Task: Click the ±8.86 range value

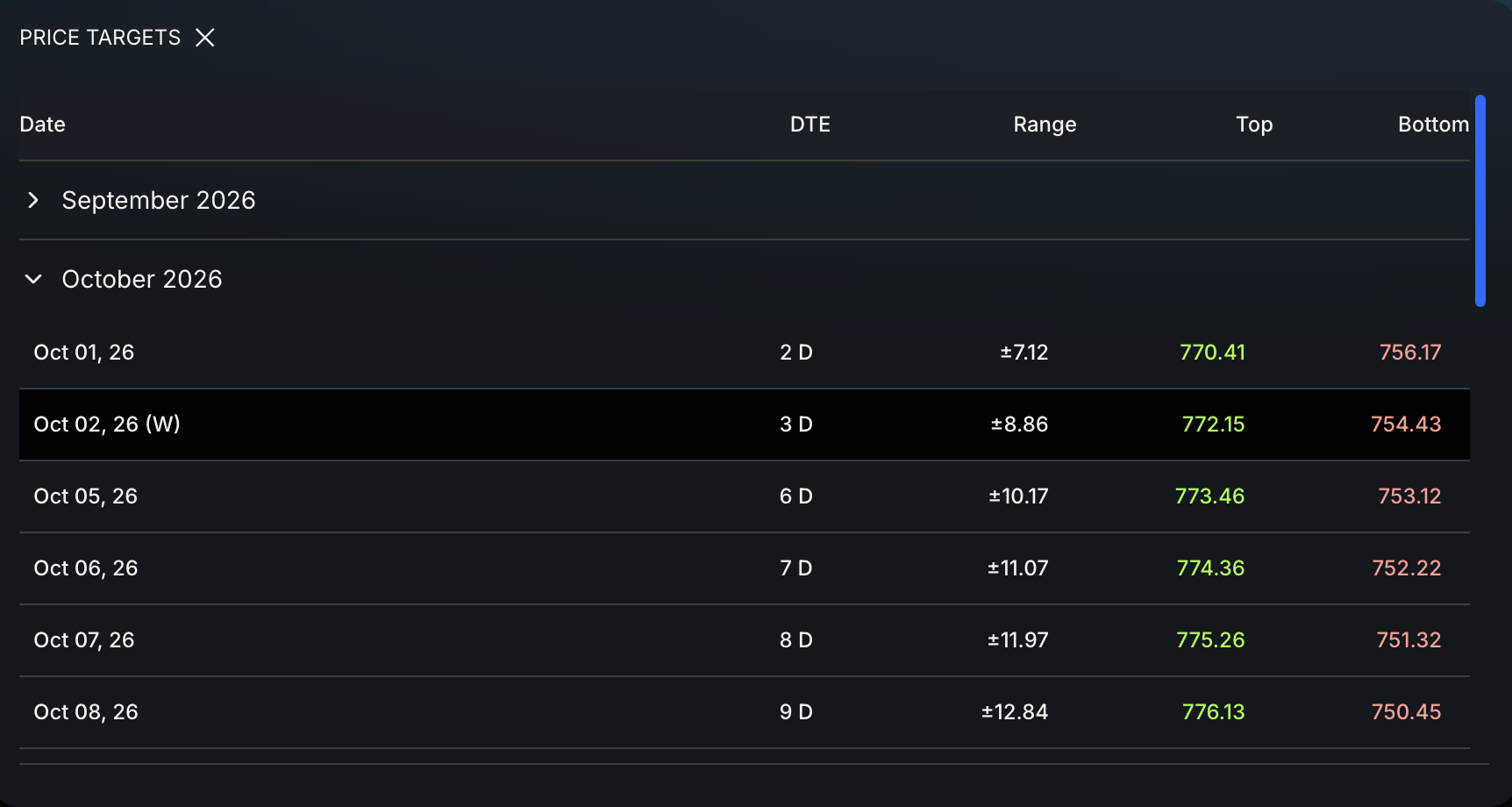Action: (1019, 425)
